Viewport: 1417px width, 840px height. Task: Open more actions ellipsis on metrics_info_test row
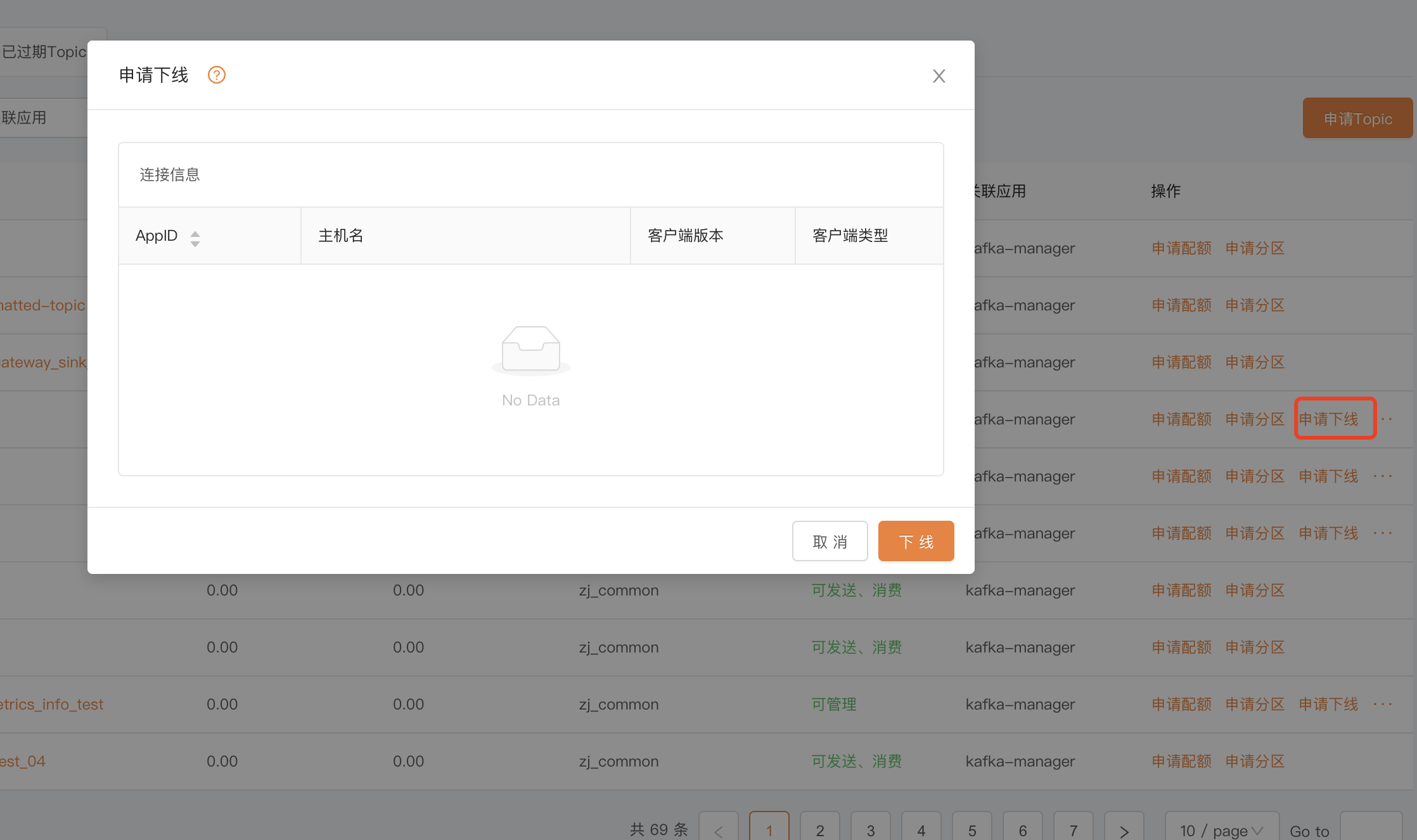[x=1383, y=704]
